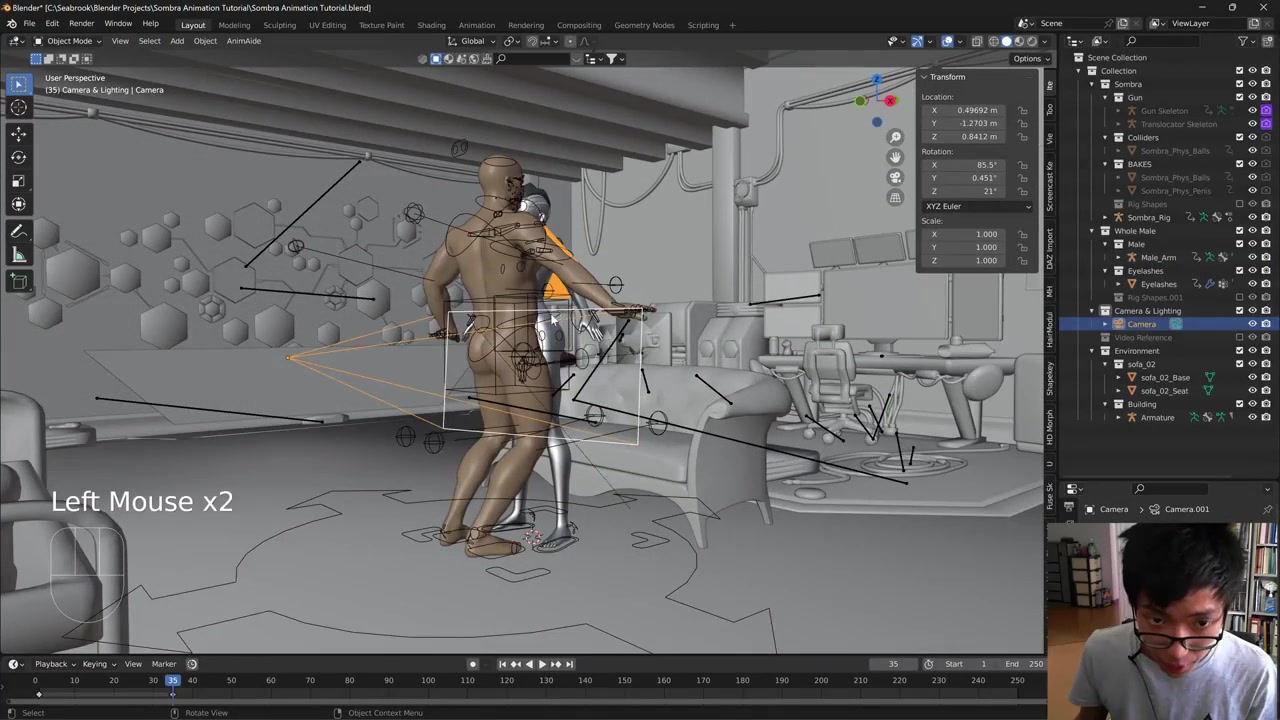Open the Object Mode dropdown
Image resolution: width=1280 pixels, height=720 pixels.
pos(68,41)
